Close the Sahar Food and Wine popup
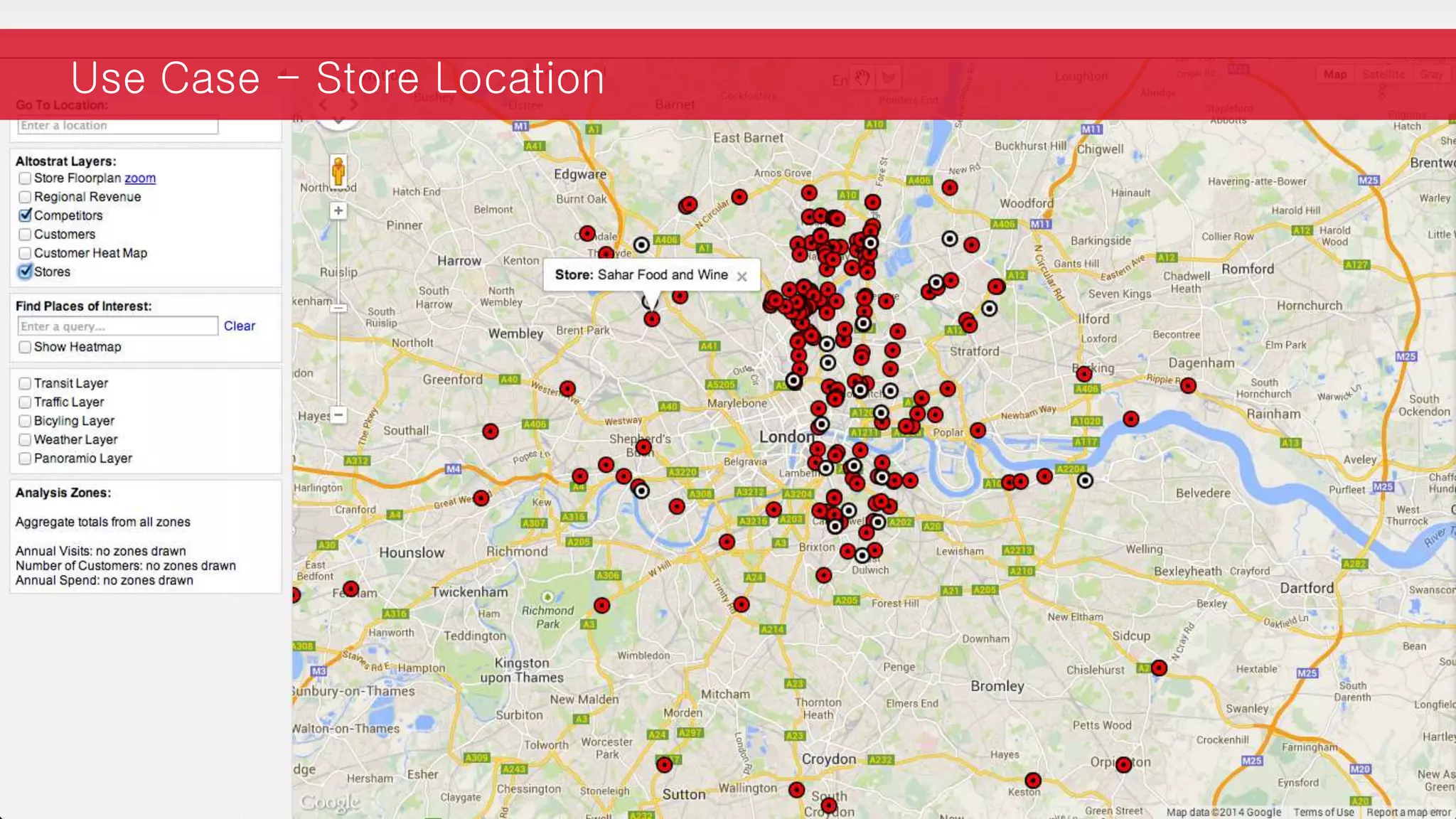Viewport: 1456px width, 819px height. click(742, 277)
